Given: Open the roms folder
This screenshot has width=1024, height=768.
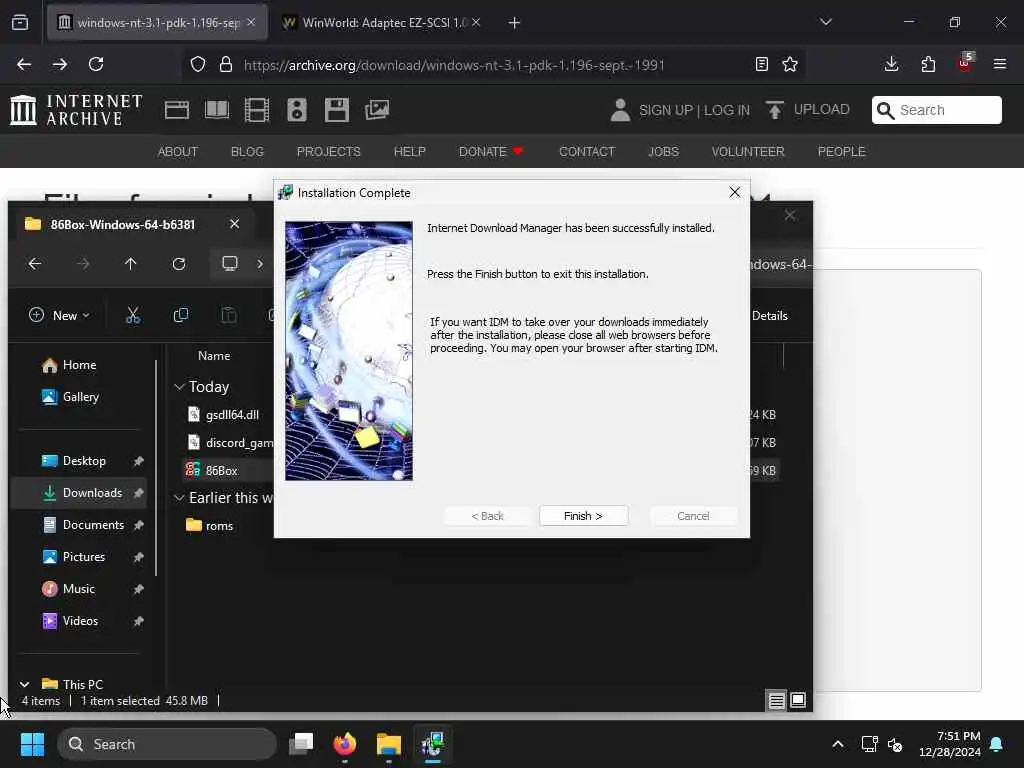Looking at the screenshot, I should (210, 526).
